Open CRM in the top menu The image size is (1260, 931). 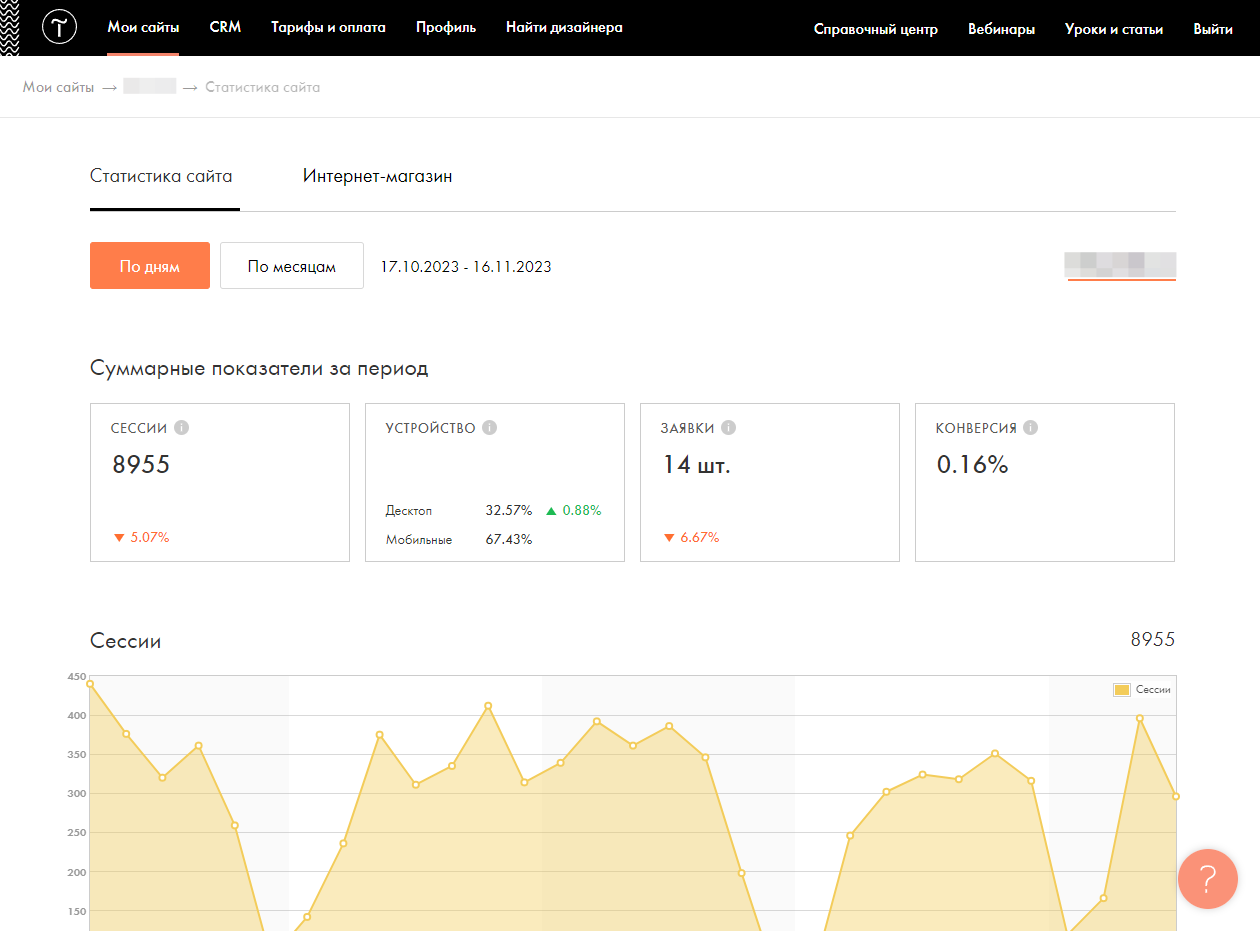pyautogui.click(x=225, y=28)
